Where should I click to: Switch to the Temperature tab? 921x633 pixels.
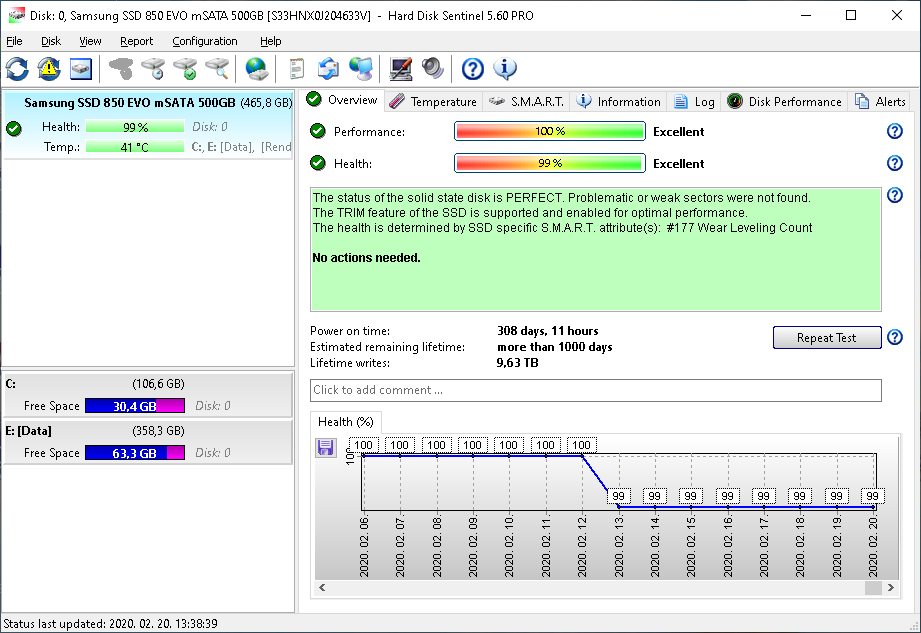pyautogui.click(x=433, y=102)
